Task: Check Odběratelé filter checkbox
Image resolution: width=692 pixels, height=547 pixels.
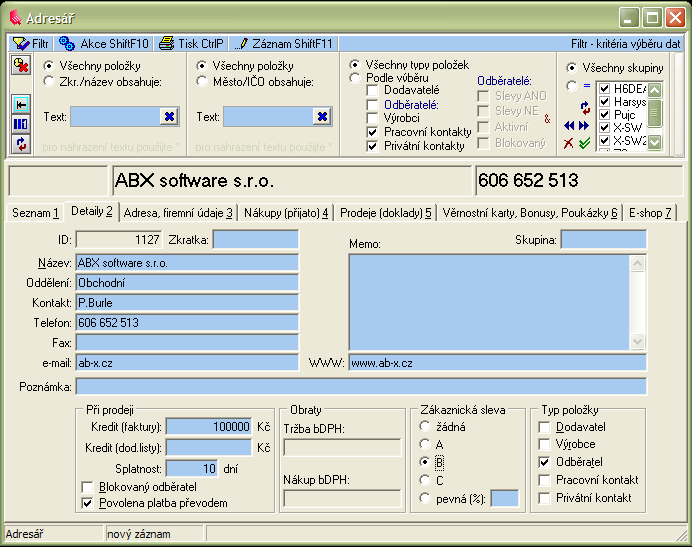Action: (x=372, y=105)
